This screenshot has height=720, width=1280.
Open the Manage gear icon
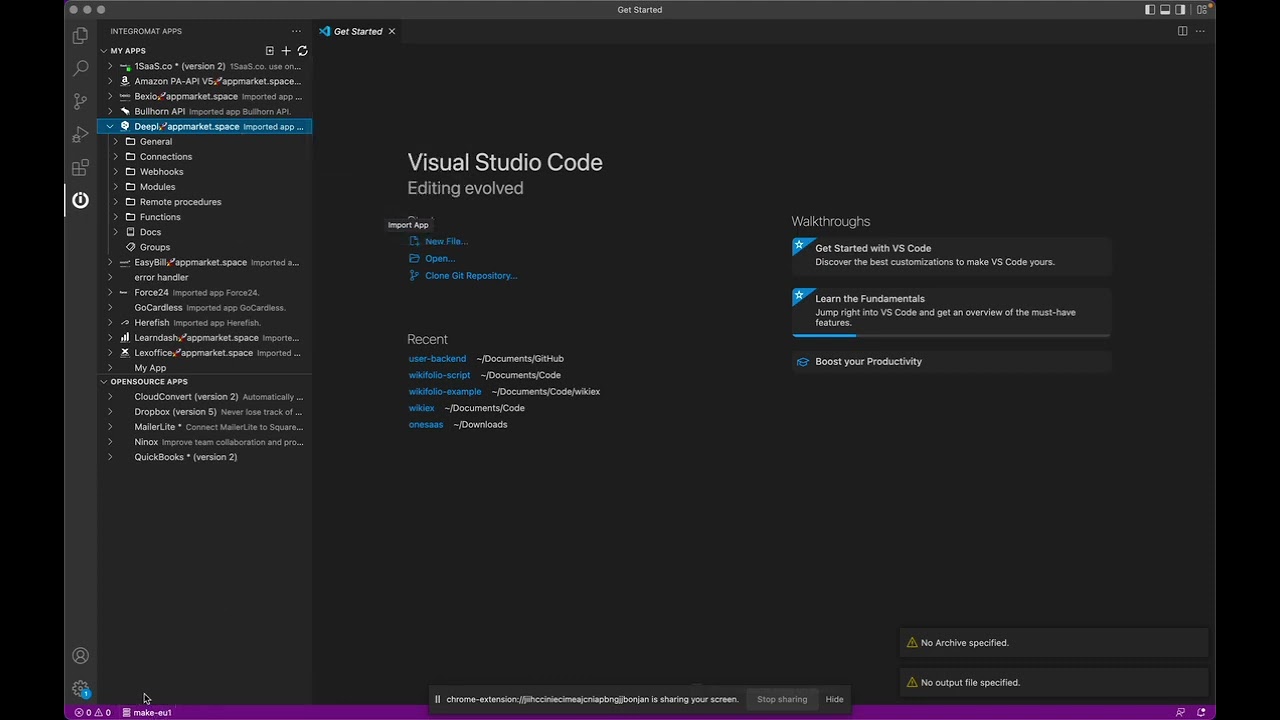click(x=80, y=689)
